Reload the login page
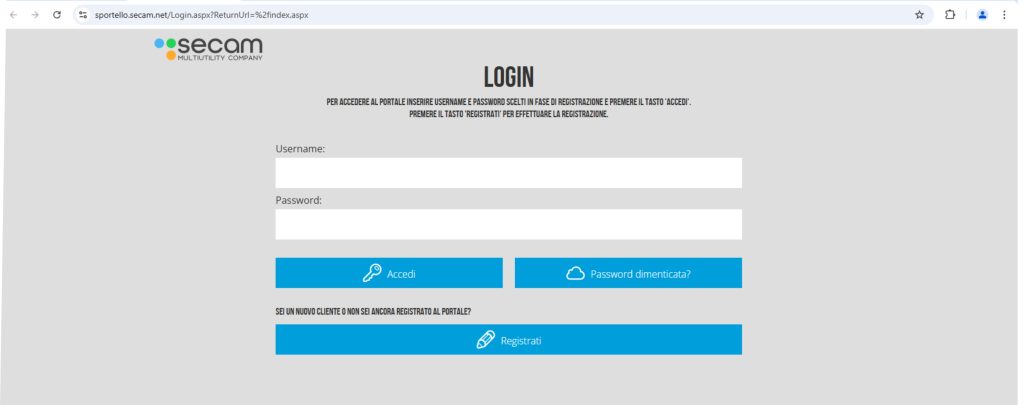1024x405 pixels. pyautogui.click(x=57, y=15)
